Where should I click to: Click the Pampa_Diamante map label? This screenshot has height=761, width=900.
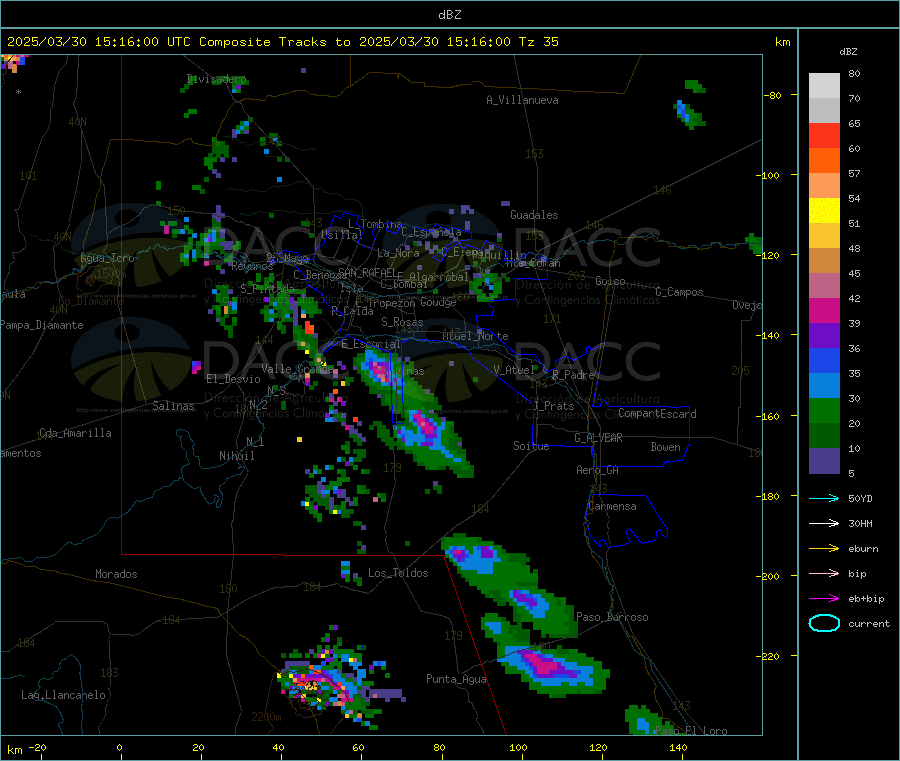click(x=42, y=325)
